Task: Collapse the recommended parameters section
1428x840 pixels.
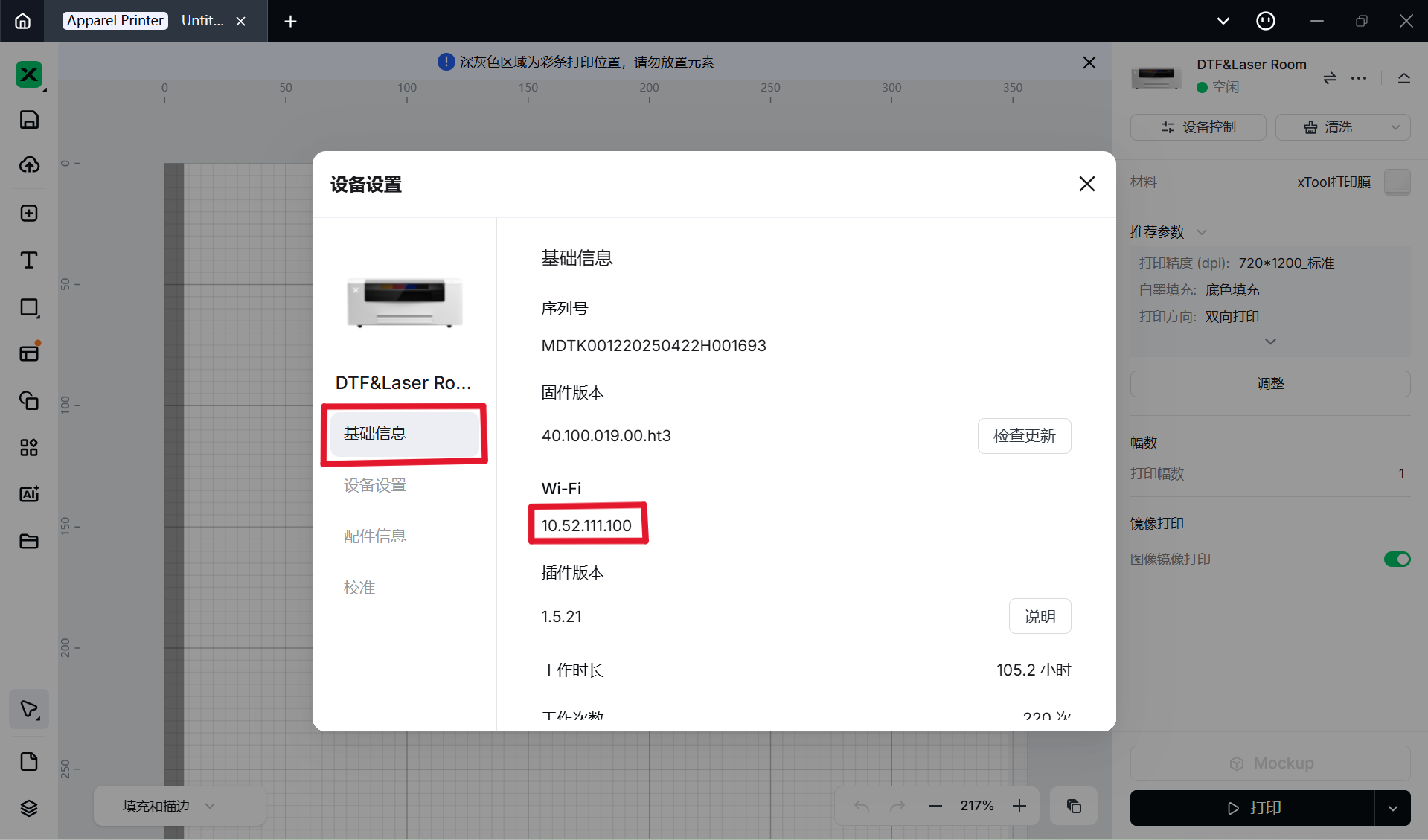Action: pos(1201,232)
